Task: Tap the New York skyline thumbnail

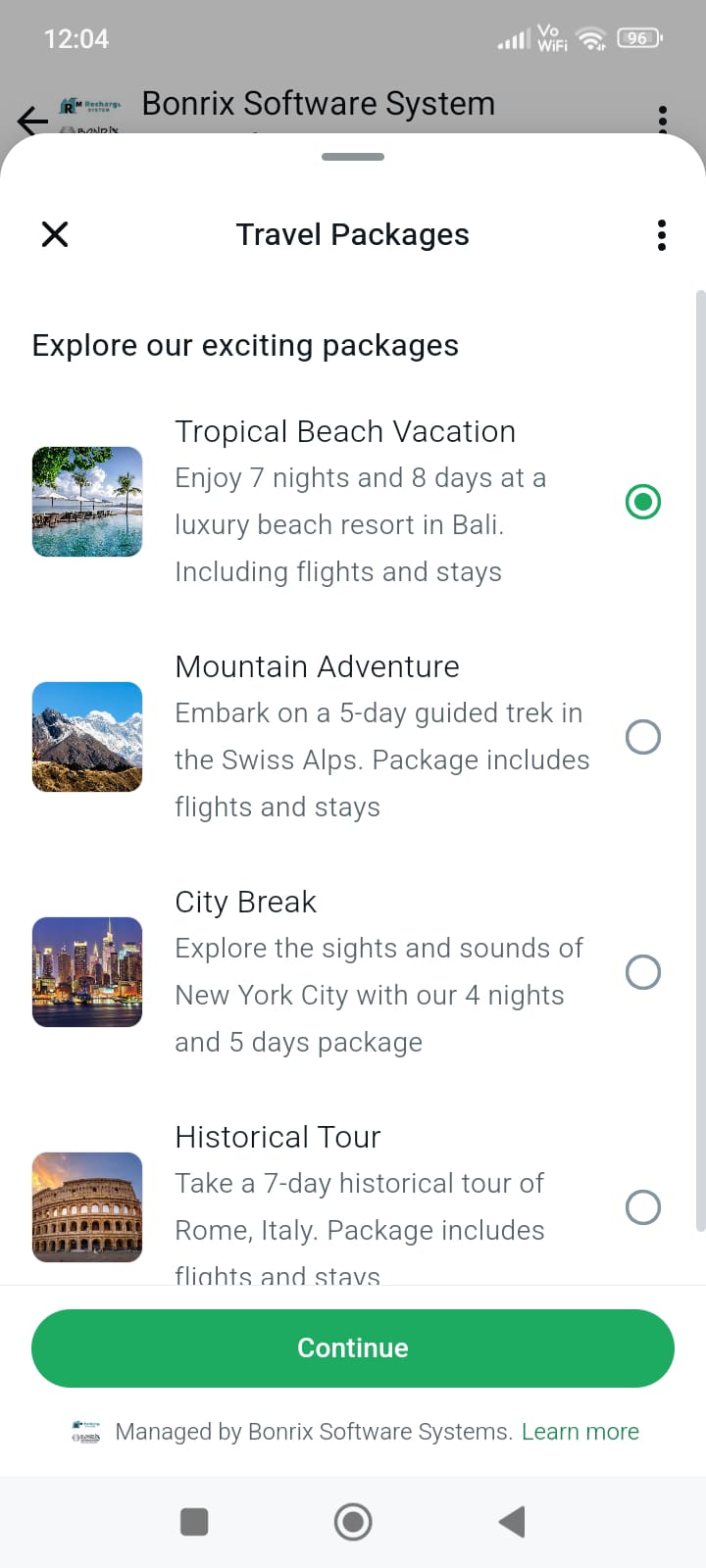Action: point(87,972)
